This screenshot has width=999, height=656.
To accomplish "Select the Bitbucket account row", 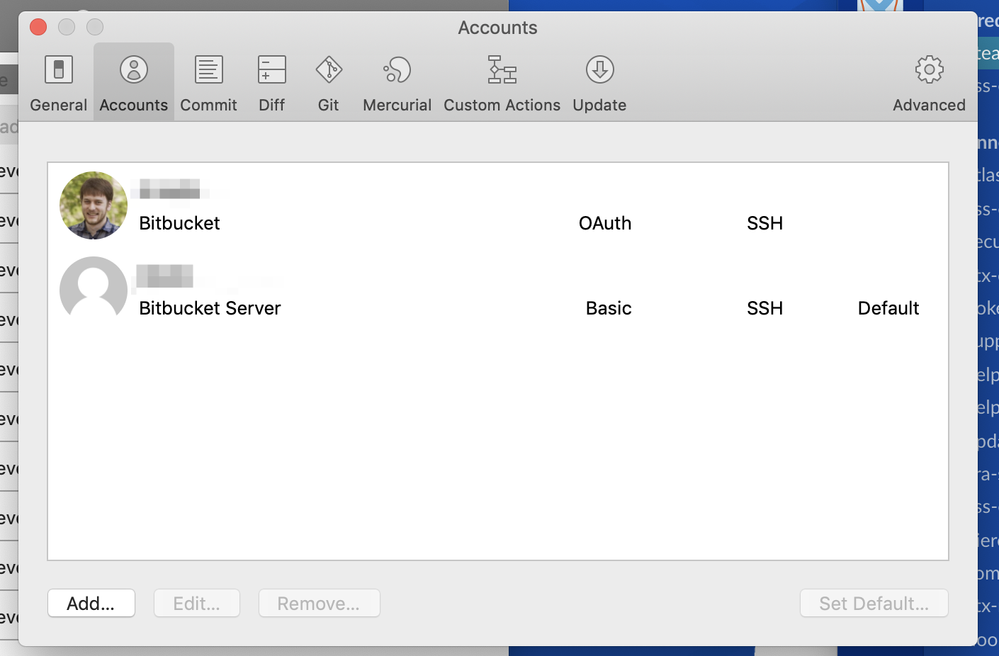I will 498,205.
